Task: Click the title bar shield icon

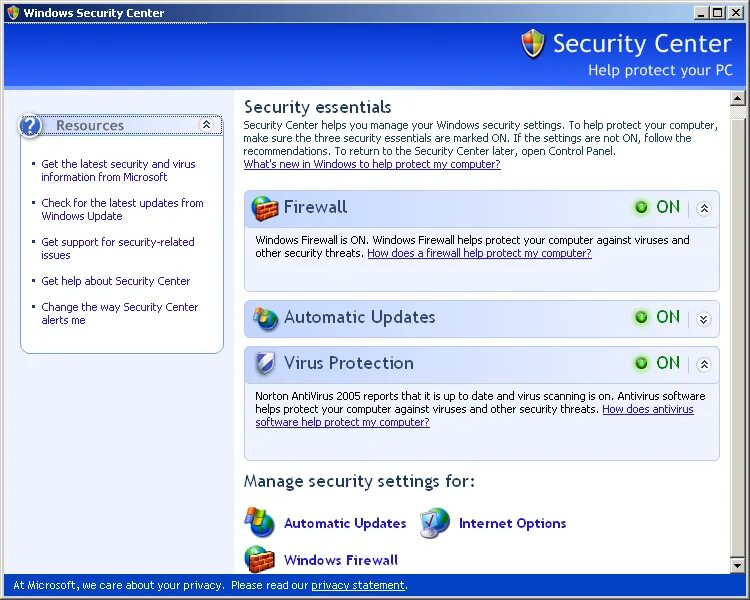Action: coord(13,12)
